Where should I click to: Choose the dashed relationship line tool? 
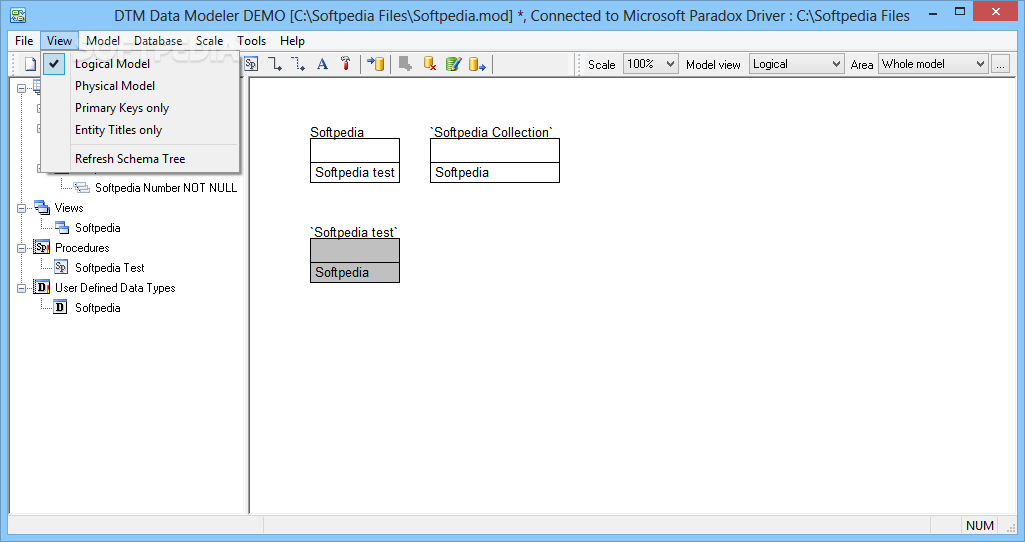(x=298, y=64)
